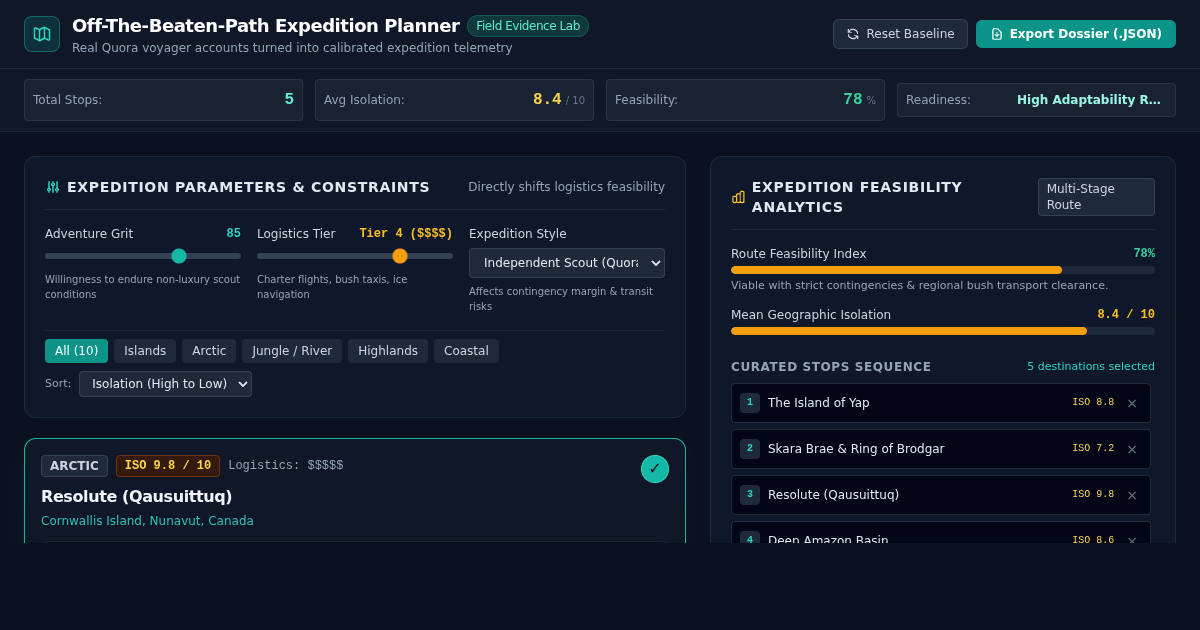Click the Logistics: $$$$$ label on card
1200x630 pixels.
[x=286, y=466]
